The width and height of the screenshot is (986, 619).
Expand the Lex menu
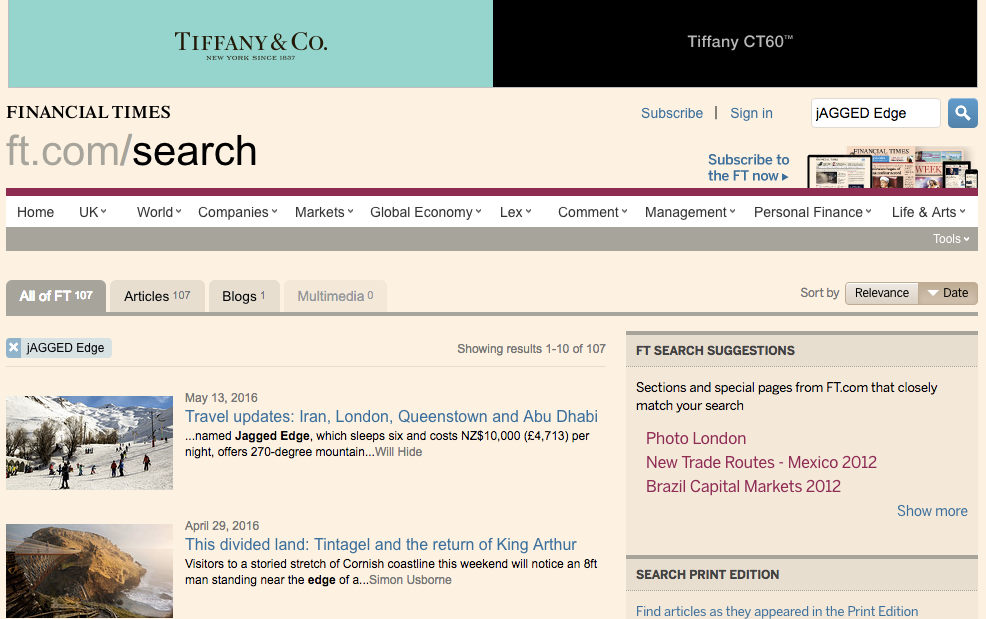(x=516, y=213)
